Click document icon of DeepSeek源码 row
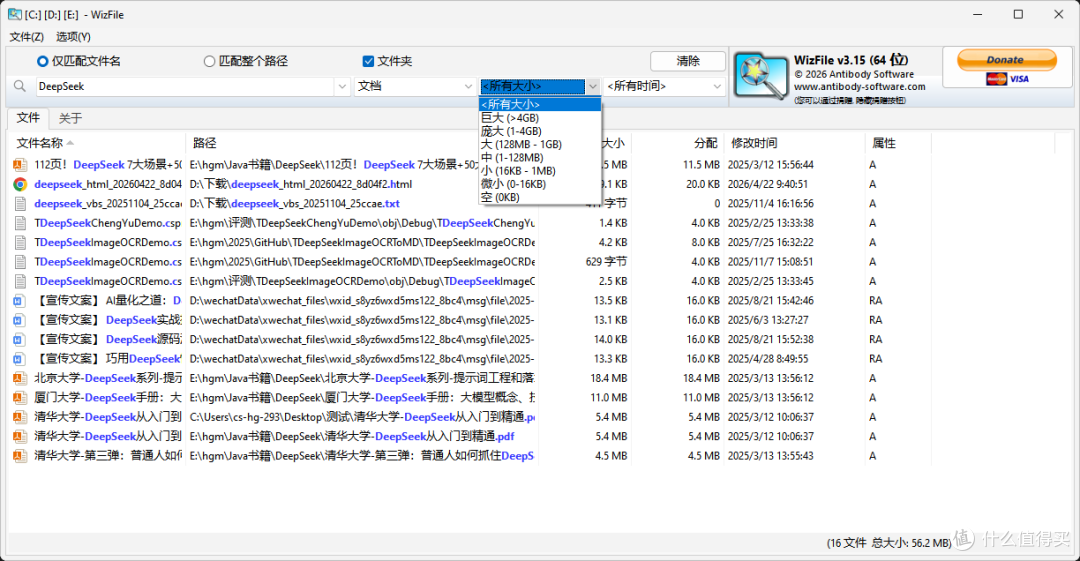The image size is (1080, 561). point(20,339)
